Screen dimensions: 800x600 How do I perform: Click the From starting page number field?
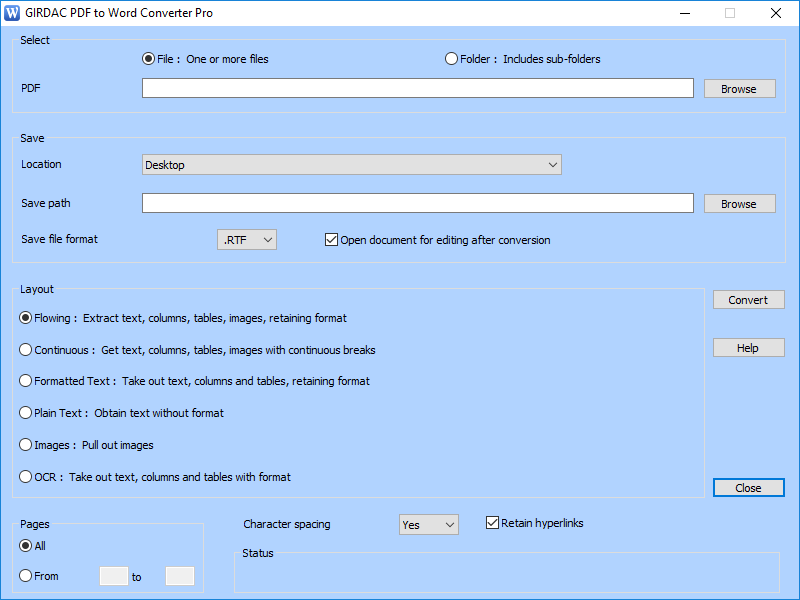tap(114, 576)
